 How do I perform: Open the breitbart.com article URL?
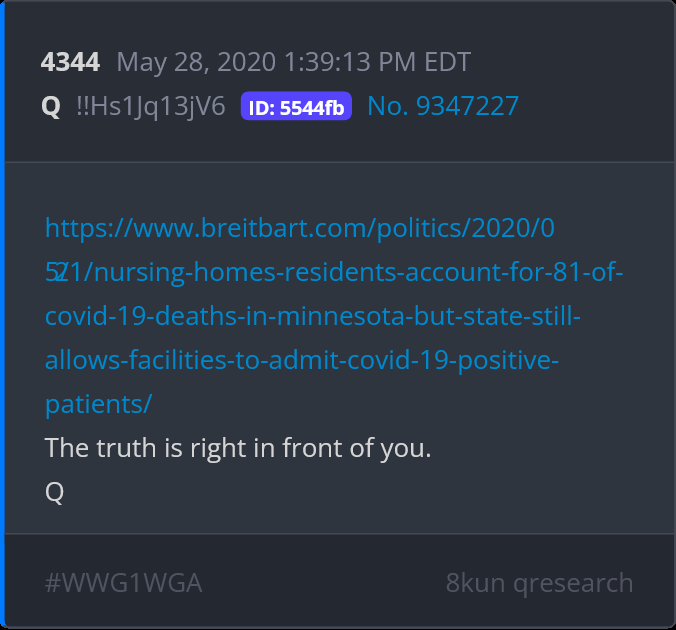pos(334,316)
